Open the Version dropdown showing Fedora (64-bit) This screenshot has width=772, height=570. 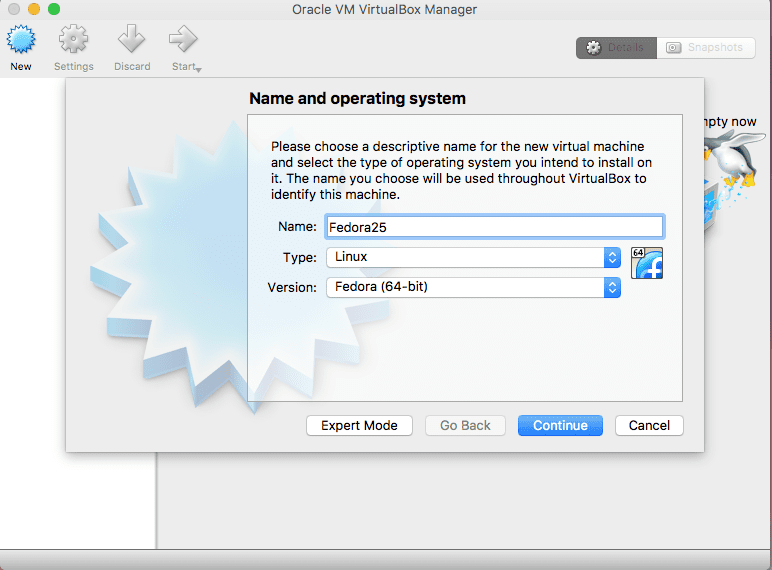click(473, 287)
